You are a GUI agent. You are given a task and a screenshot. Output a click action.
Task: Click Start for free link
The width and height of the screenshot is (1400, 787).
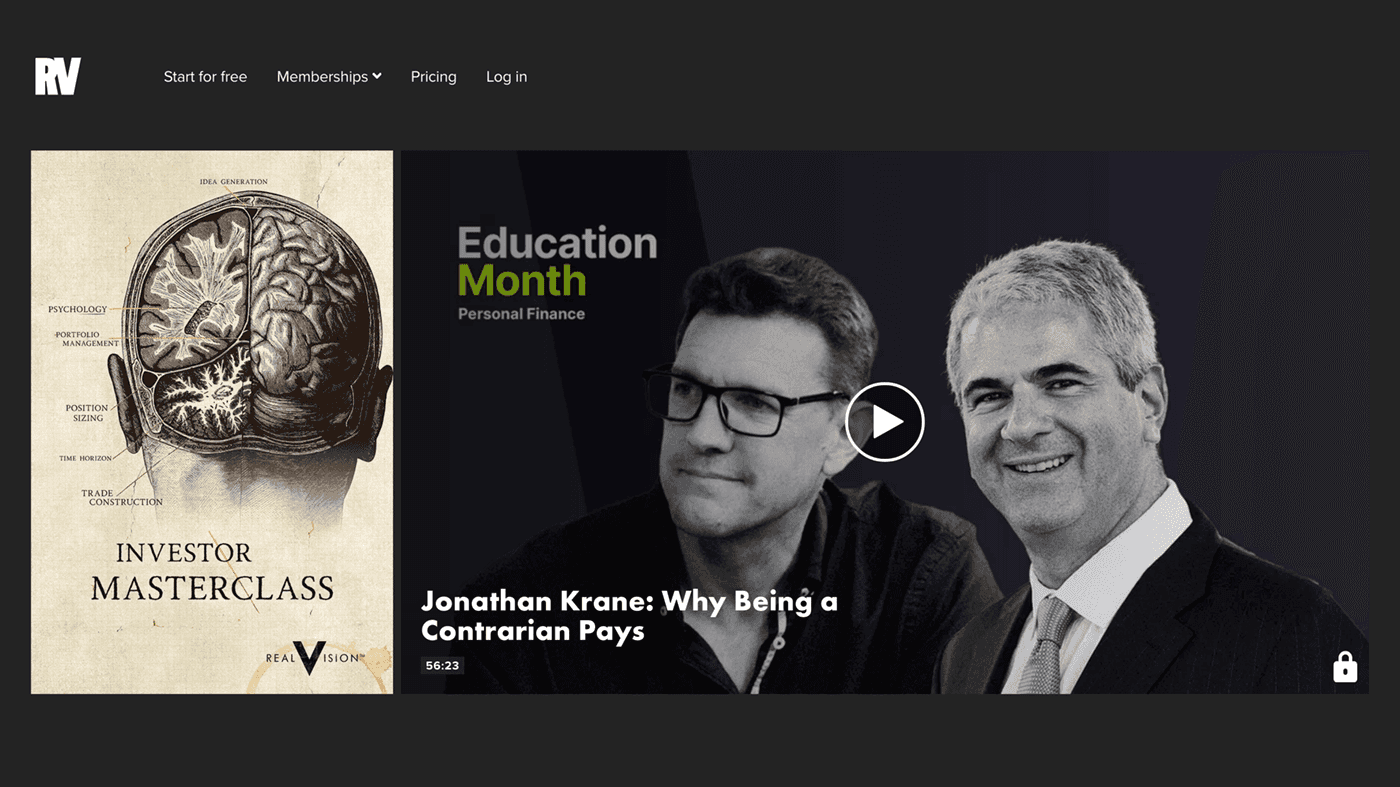click(x=205, y=77)
